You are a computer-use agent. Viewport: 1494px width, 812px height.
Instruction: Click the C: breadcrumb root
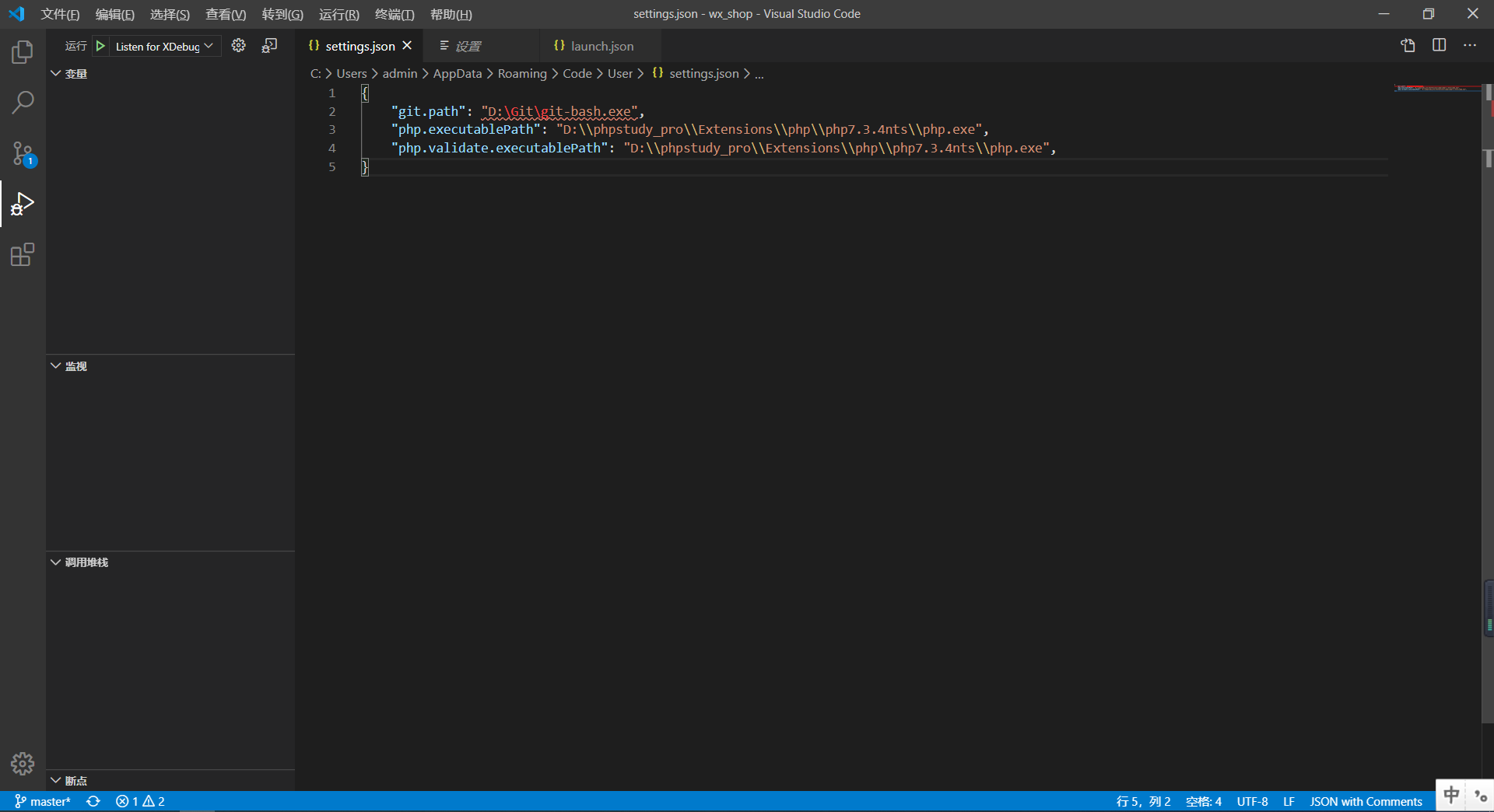click(315, 74)
